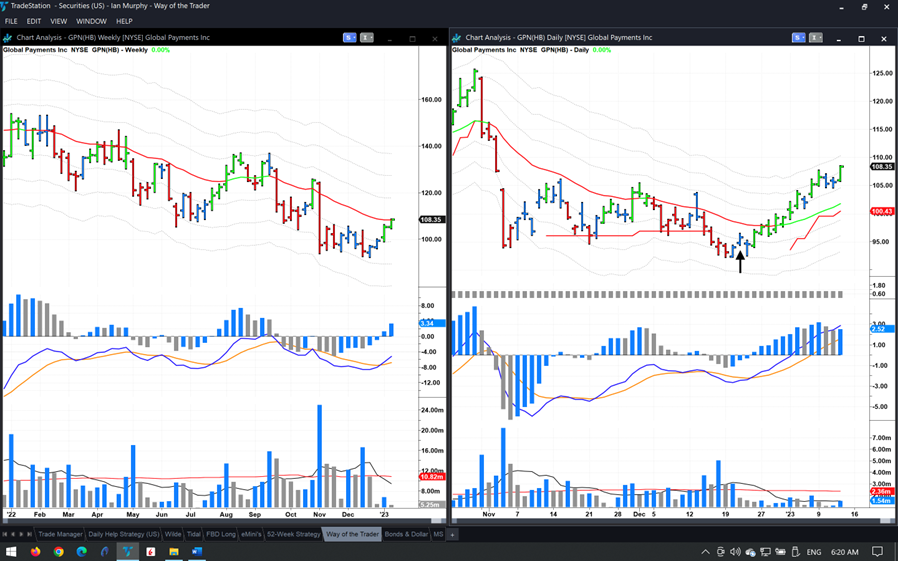Jump to last workspace tab arrow

point(29,534)
